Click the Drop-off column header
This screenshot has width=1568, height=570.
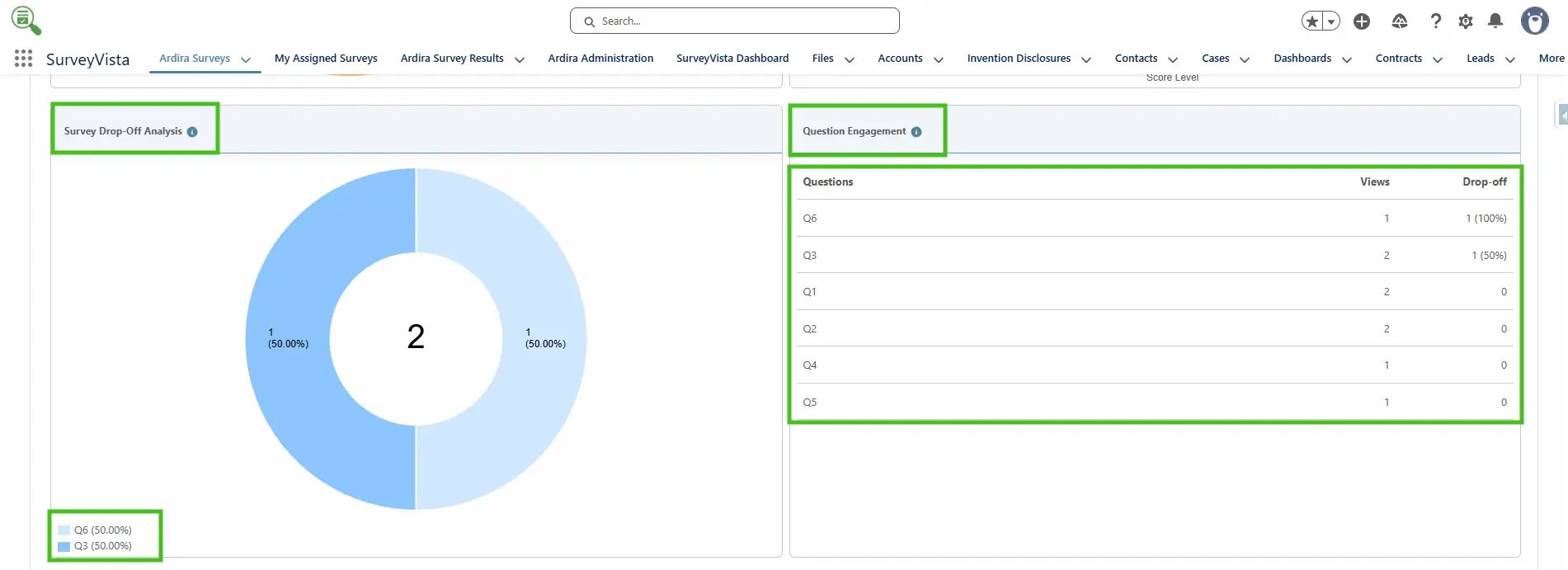1485,182
